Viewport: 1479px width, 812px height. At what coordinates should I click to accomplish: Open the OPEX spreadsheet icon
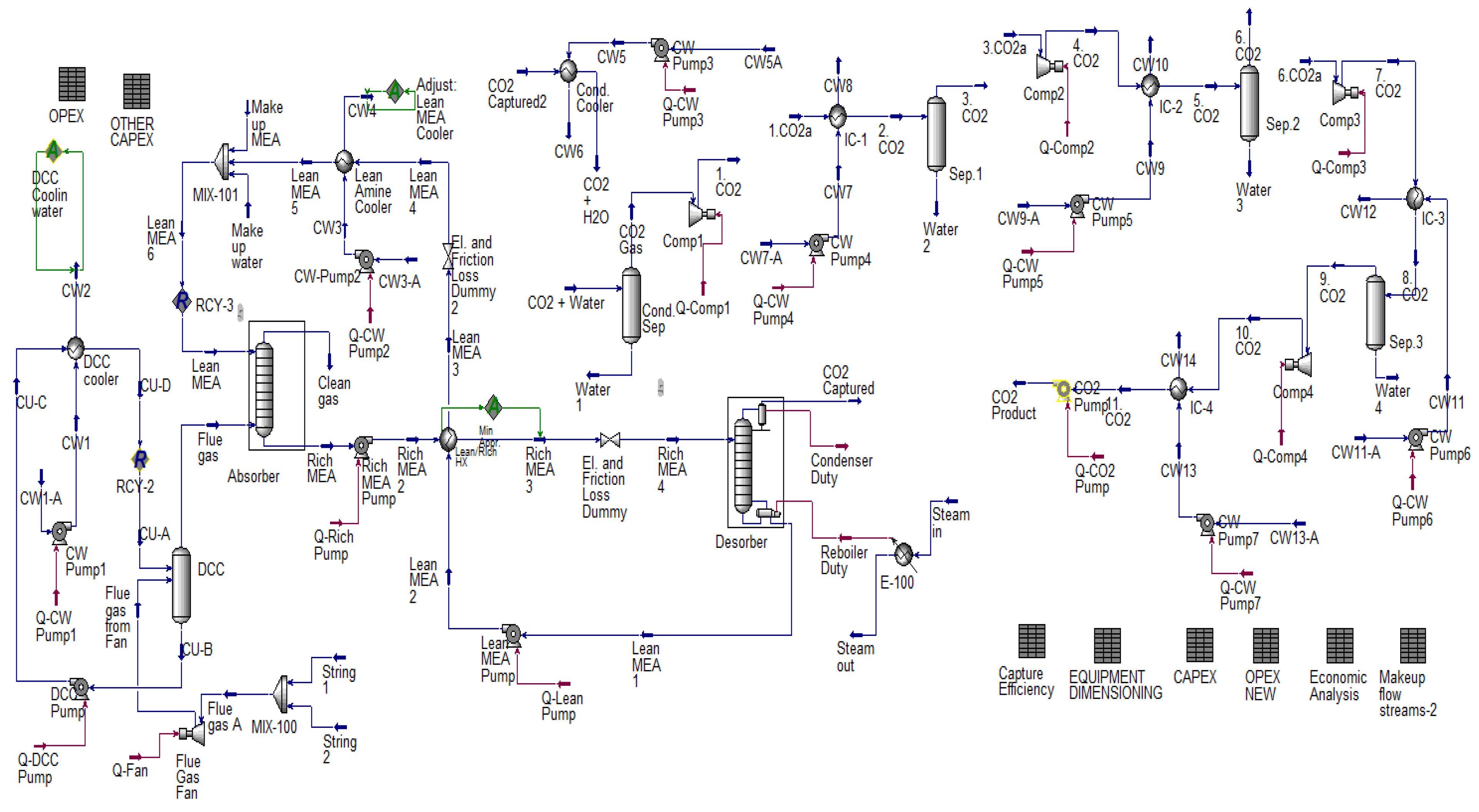pyautogui.click(x=72, y=84)
